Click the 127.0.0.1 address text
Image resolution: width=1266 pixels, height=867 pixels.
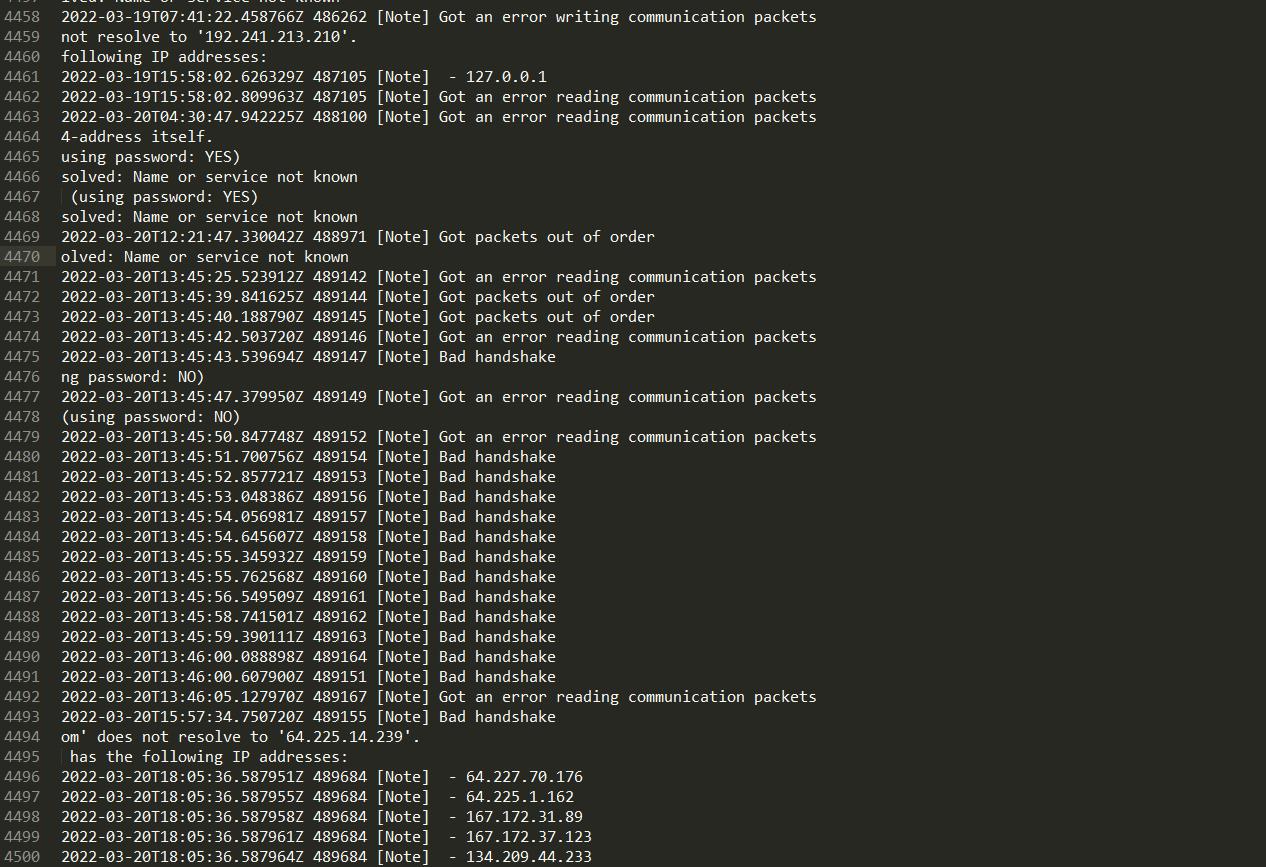tap(506, 77)
